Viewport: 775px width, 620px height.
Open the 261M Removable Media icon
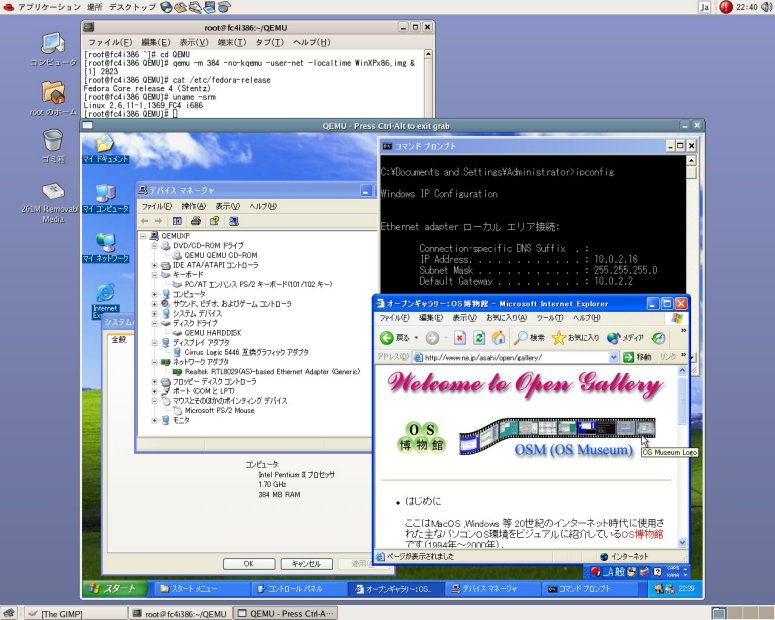(52, 192)
